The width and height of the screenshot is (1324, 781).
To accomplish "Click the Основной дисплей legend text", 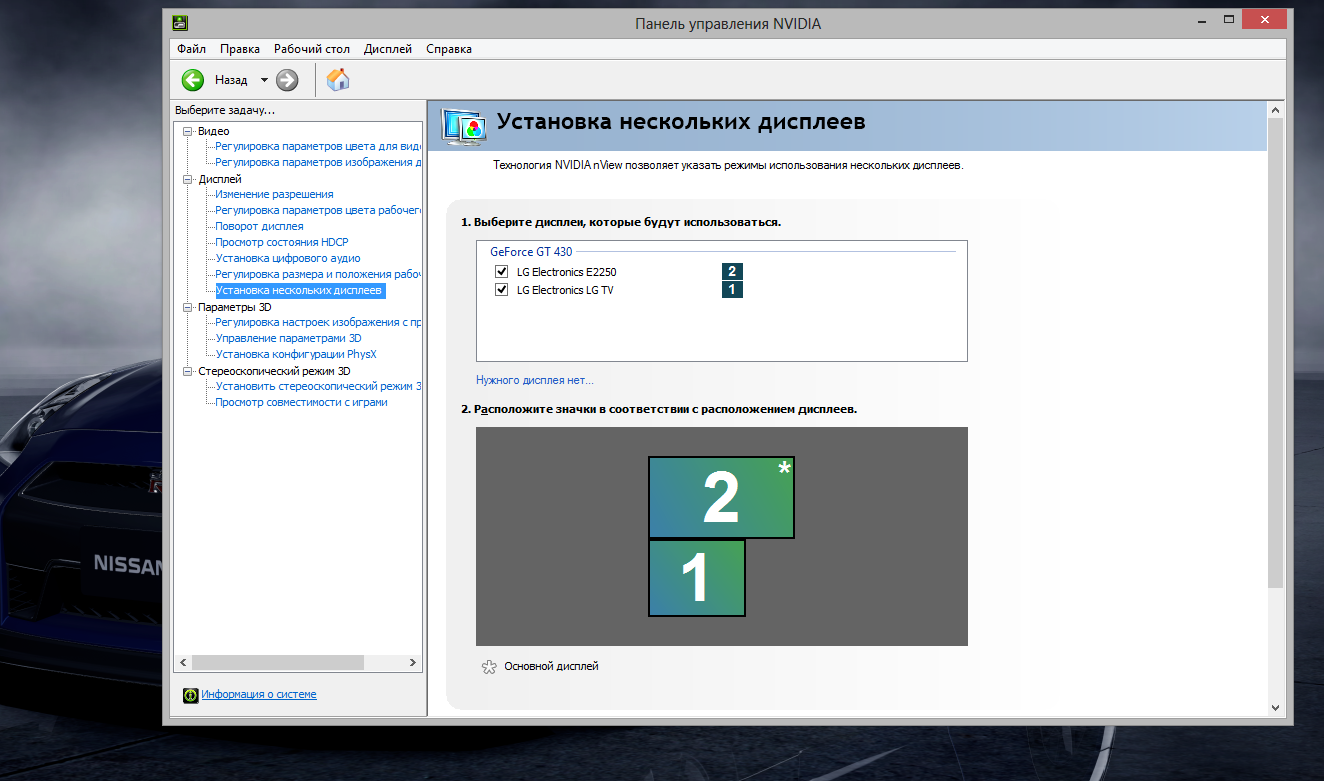I will pyautogui.click(x=551, y=666).
